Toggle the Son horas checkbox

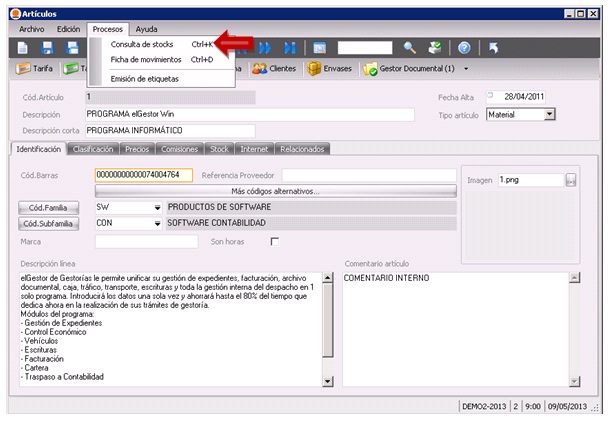275,242
